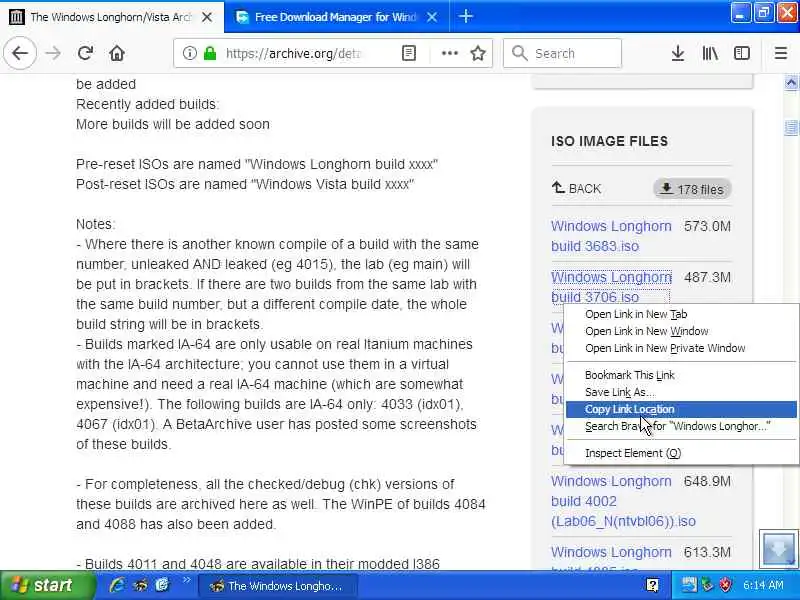Click the scrollbar up arrow
The image size is (800, 600).
[x=791, y=83]
